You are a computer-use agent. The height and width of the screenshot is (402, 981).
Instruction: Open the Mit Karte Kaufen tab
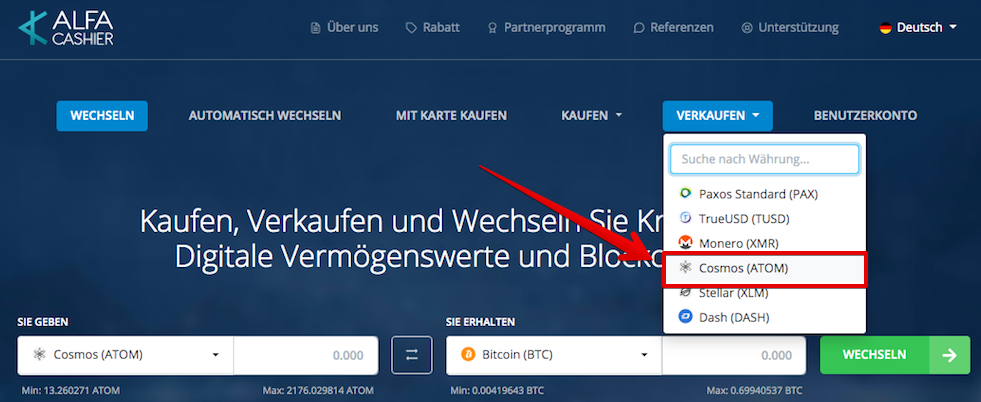pyautogui.click(x=451, y=116)
